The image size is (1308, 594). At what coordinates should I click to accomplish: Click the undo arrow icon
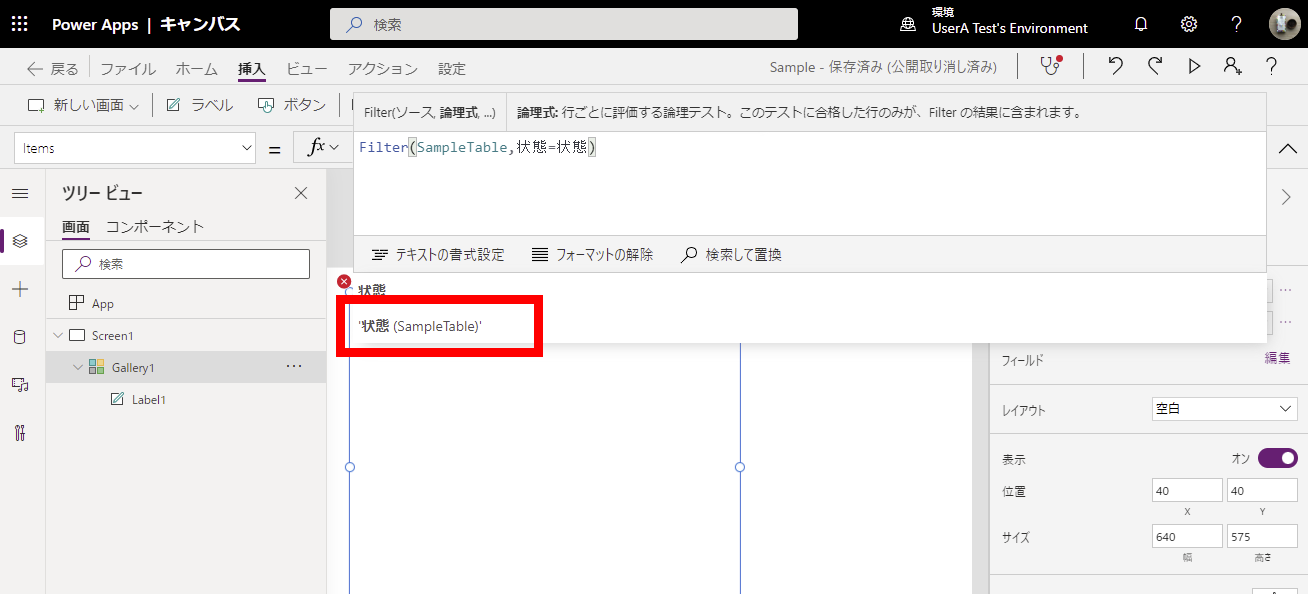[1116, 67]
